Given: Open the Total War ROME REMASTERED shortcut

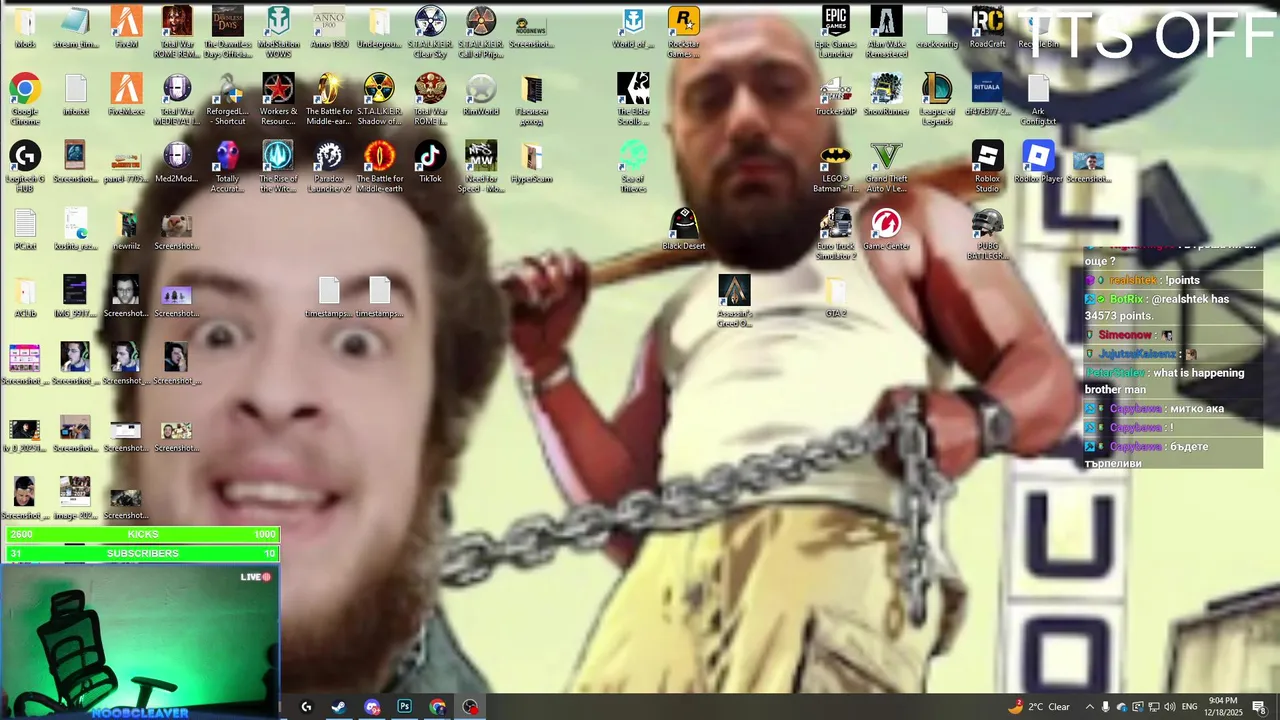Looking at the screenshot, I should [x=177, y=32].
